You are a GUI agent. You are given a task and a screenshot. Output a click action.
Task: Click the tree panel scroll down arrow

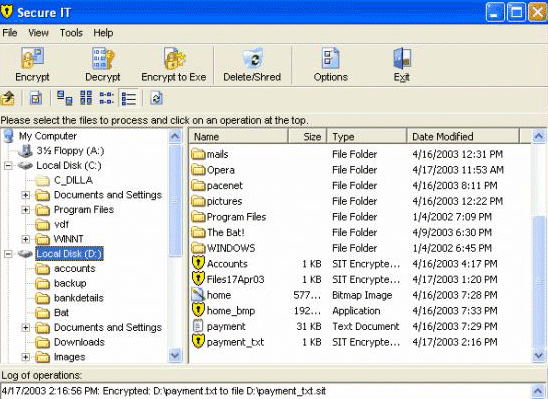[175, 355]
